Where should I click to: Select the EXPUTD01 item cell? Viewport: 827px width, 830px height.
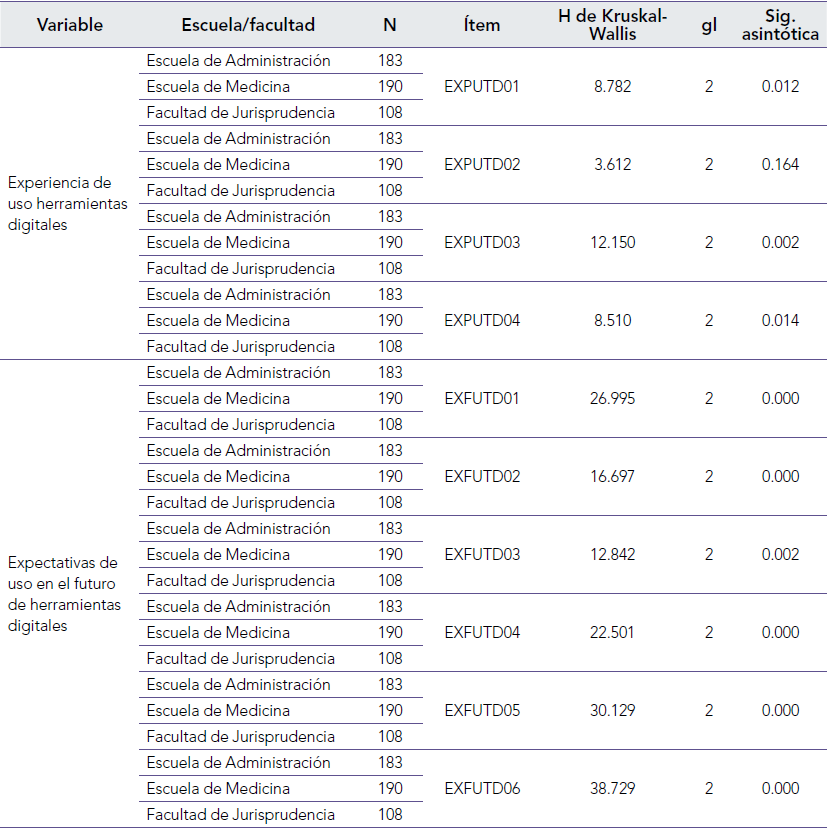(482, 87)
